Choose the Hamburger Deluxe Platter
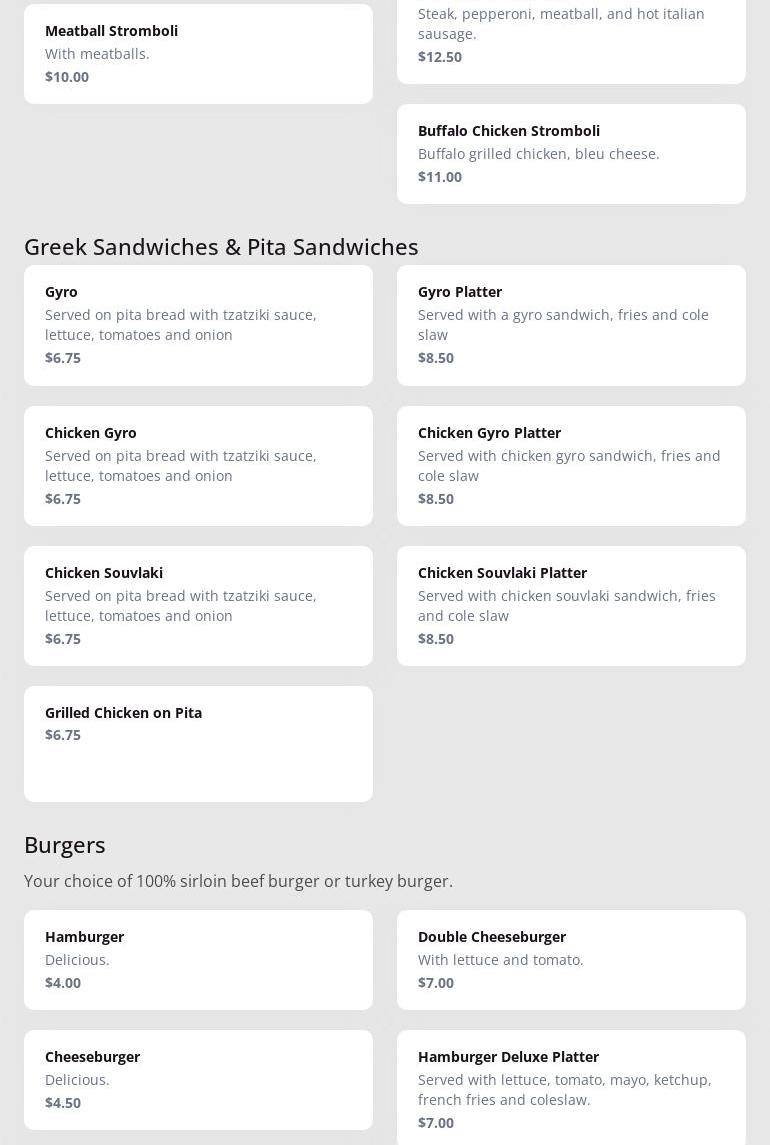Image resolution: width=770 pixels, height=1145 pixels. (x=571, y=1088)
